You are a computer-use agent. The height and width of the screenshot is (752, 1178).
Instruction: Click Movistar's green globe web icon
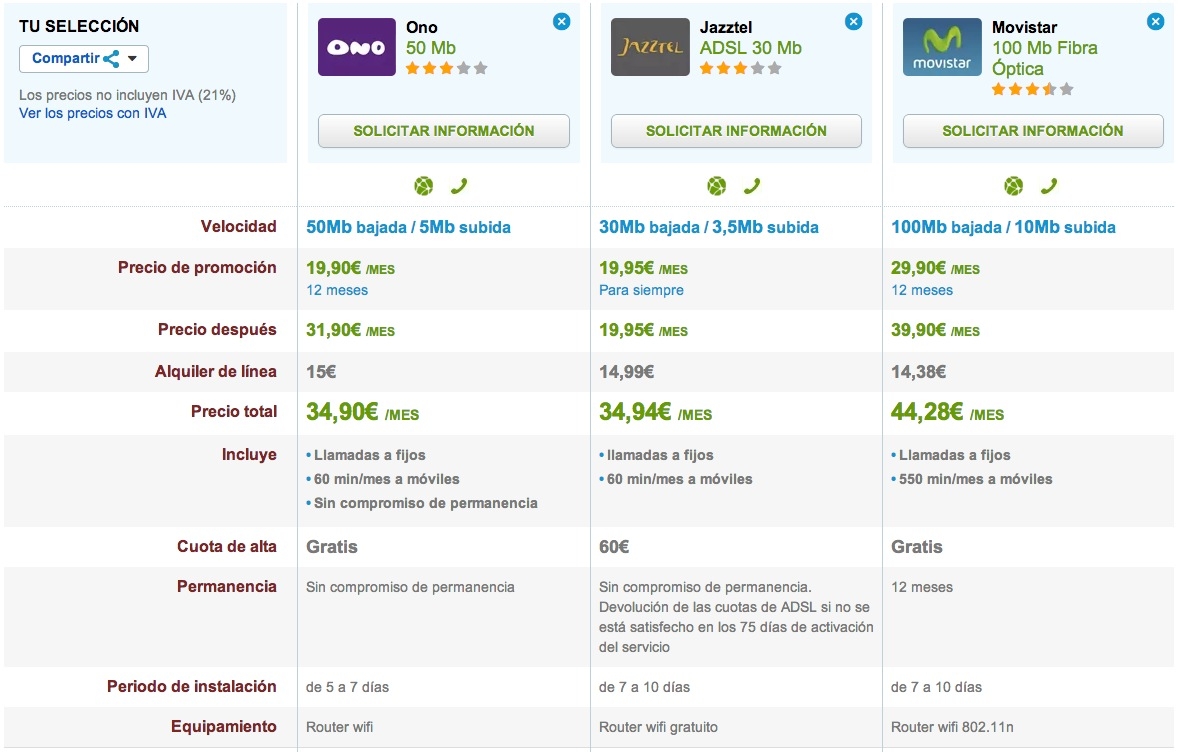1013,186
